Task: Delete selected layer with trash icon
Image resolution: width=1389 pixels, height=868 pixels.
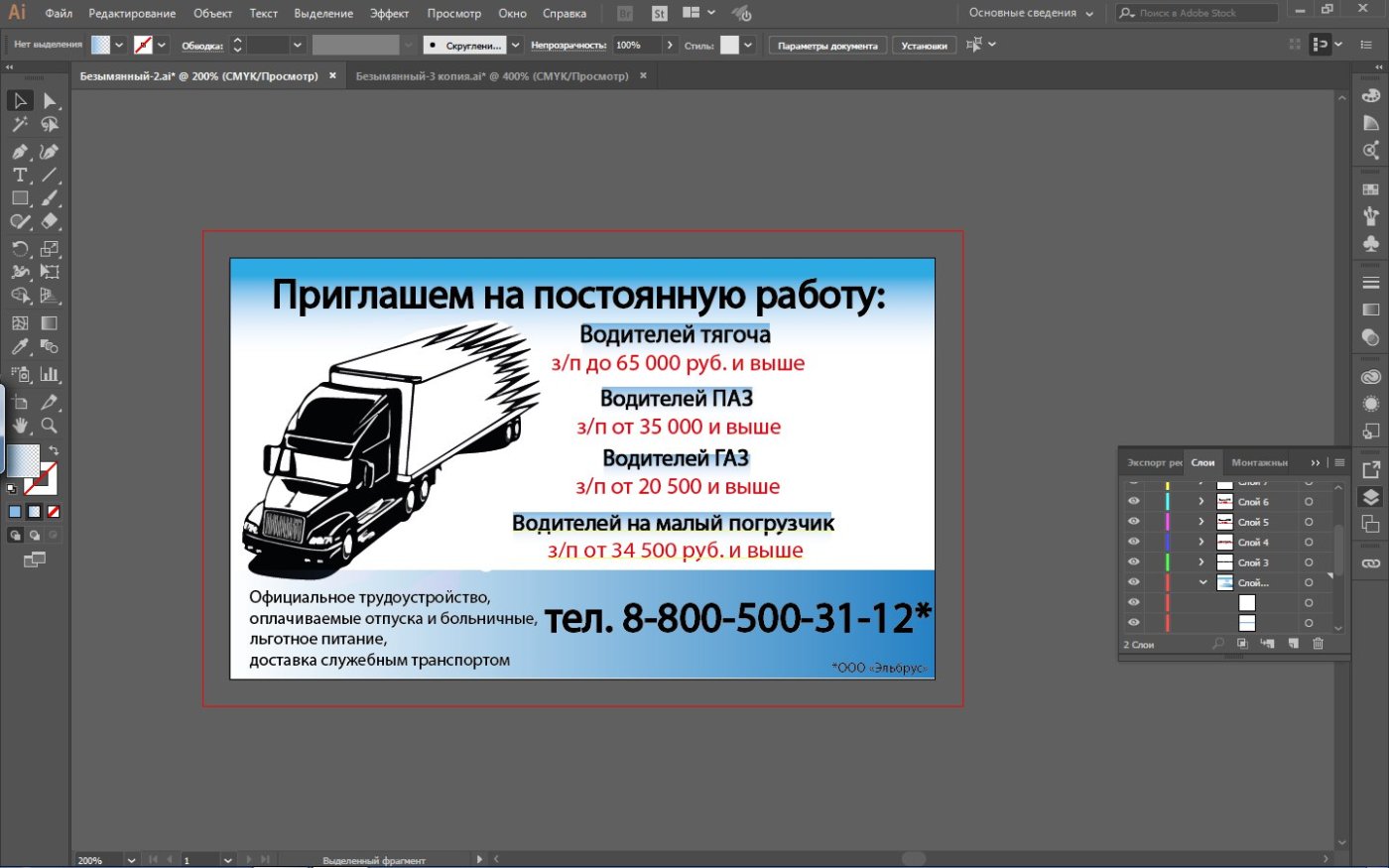Action: pyautogui.click(x=1318, y=644)
